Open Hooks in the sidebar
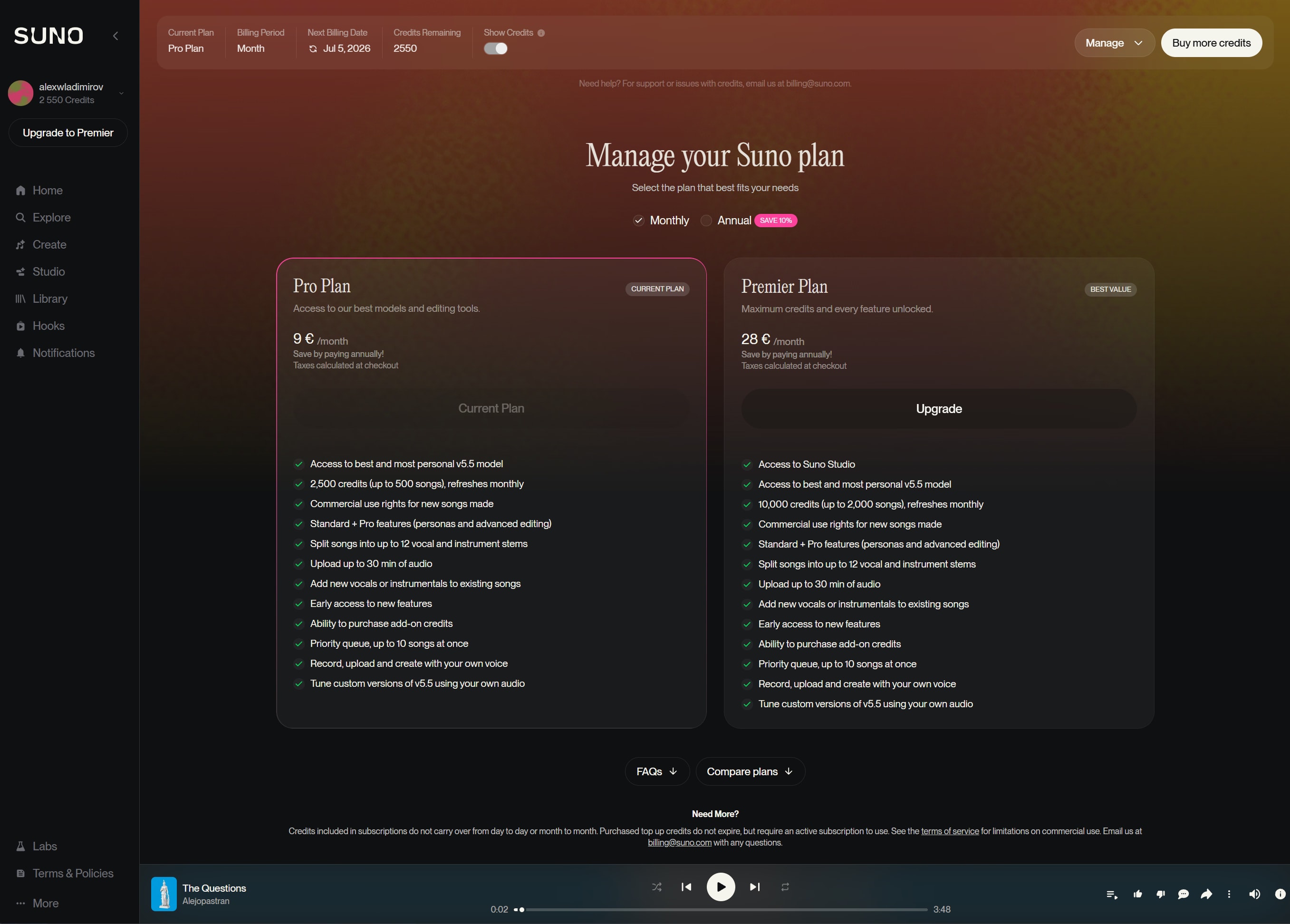Image resolution: width=1290 pixels, height=924 pixels. pos(40,326)
